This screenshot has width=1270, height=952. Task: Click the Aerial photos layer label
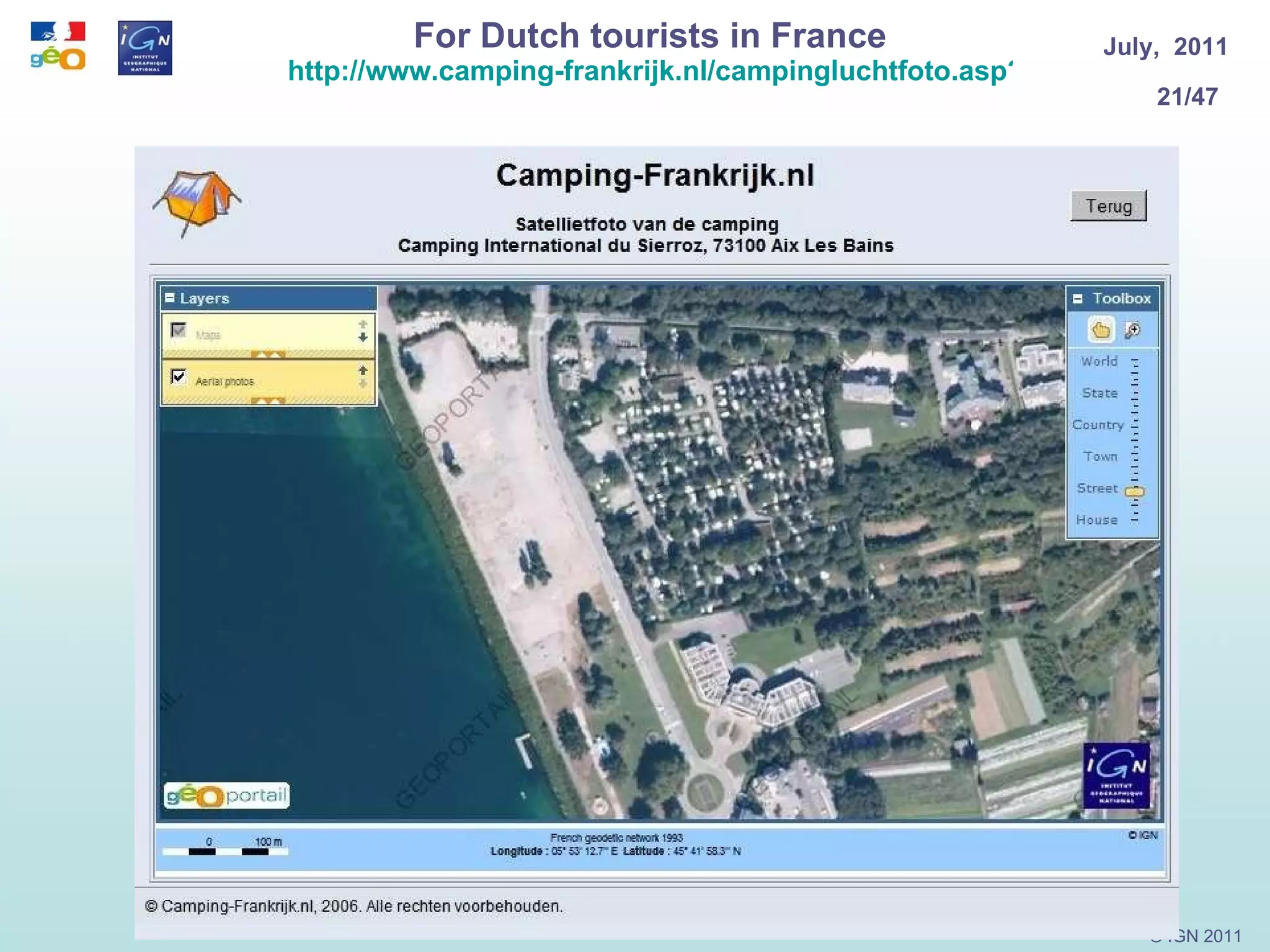coord(224,382)
